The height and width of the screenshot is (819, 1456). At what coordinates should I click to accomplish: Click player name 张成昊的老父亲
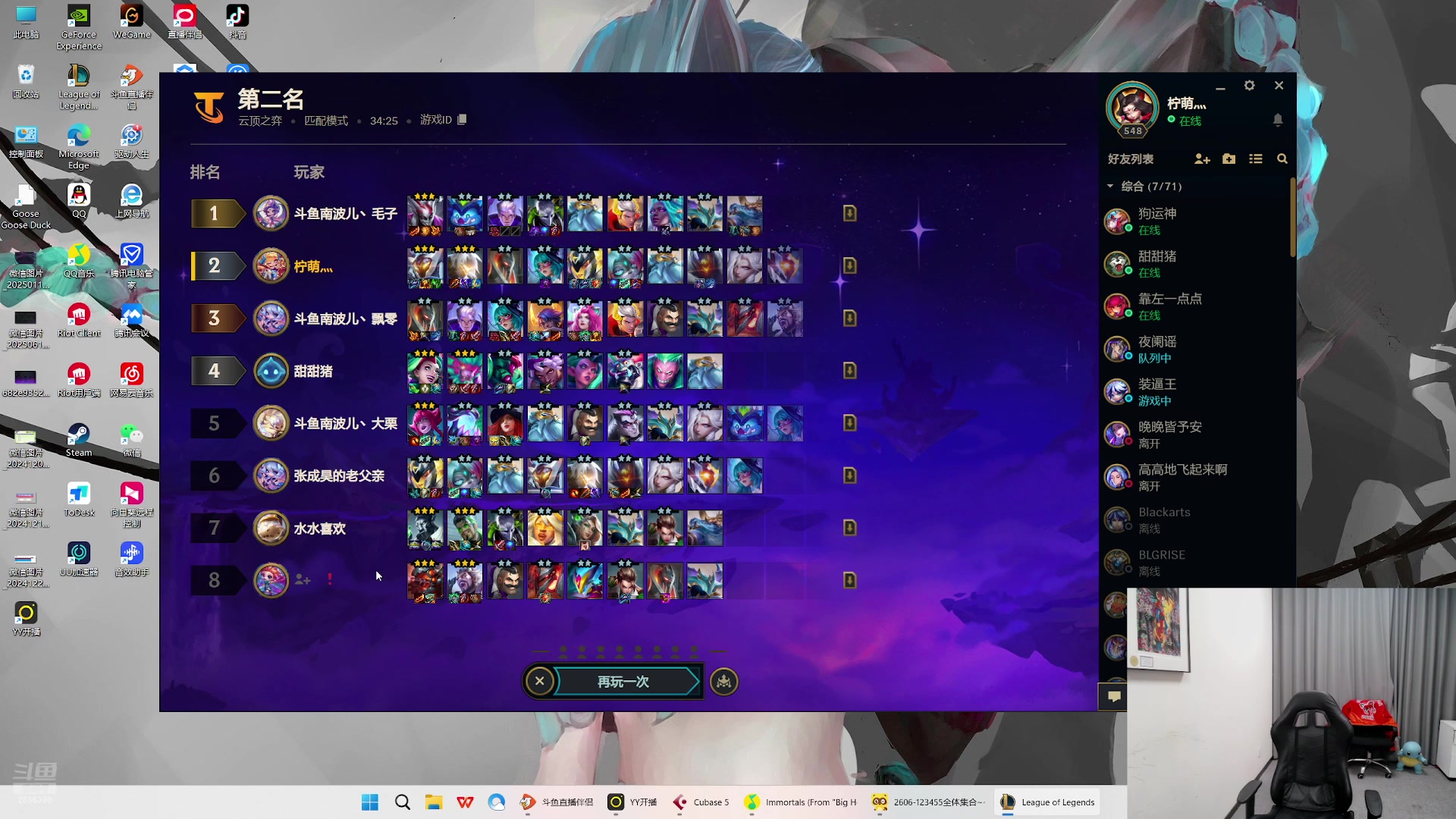tap(339, 475)
